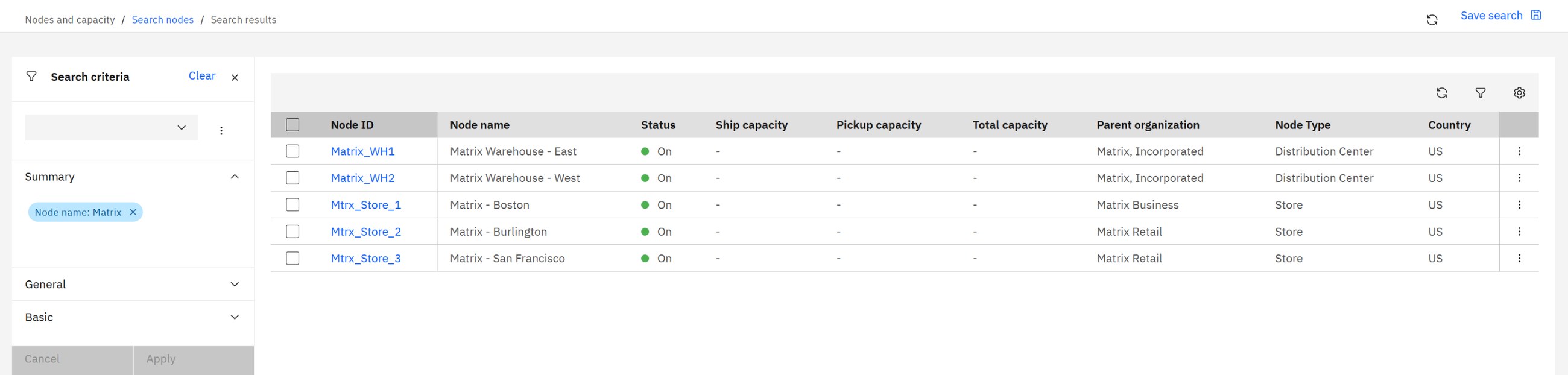Expand the General section
Viewport: 1568px width, 375px height.
click(x=133, y=285)
